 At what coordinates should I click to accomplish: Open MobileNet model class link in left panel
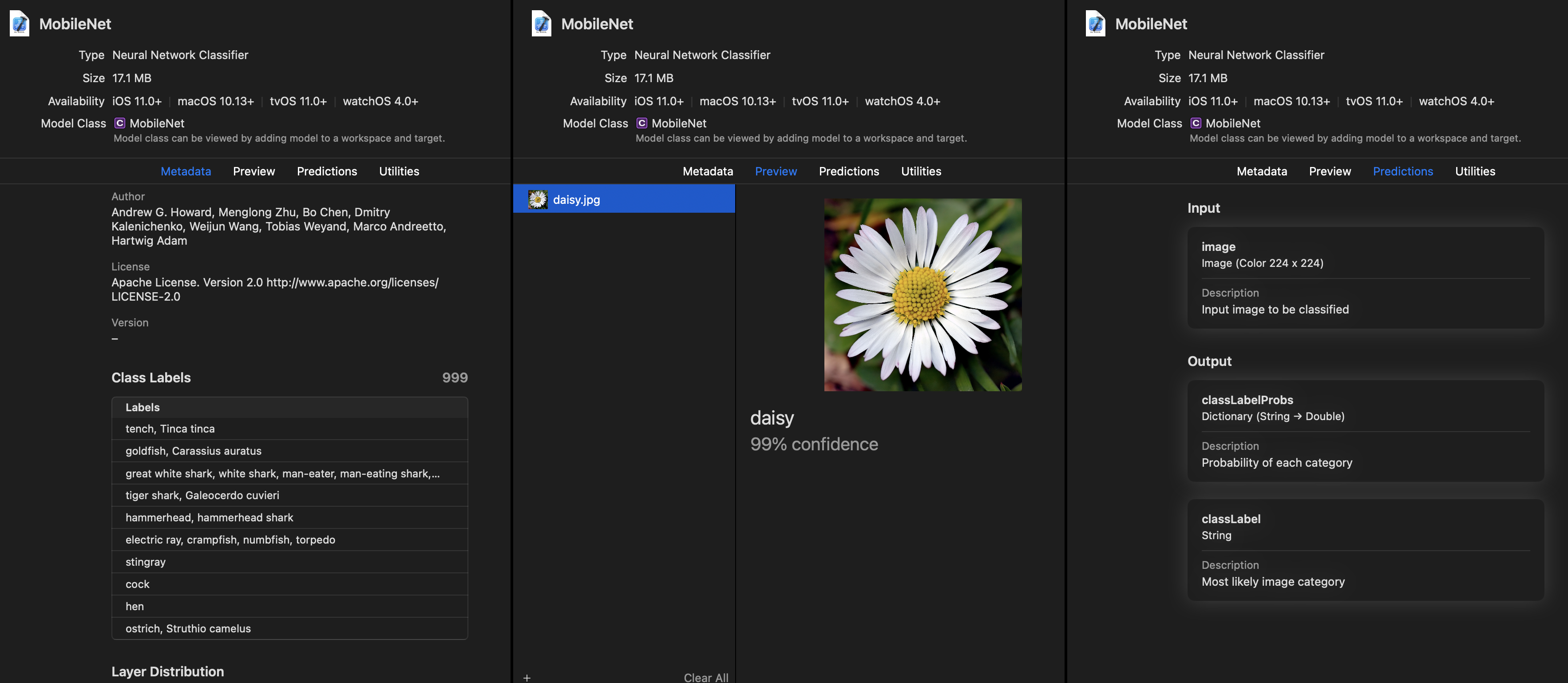coord(157,123)
